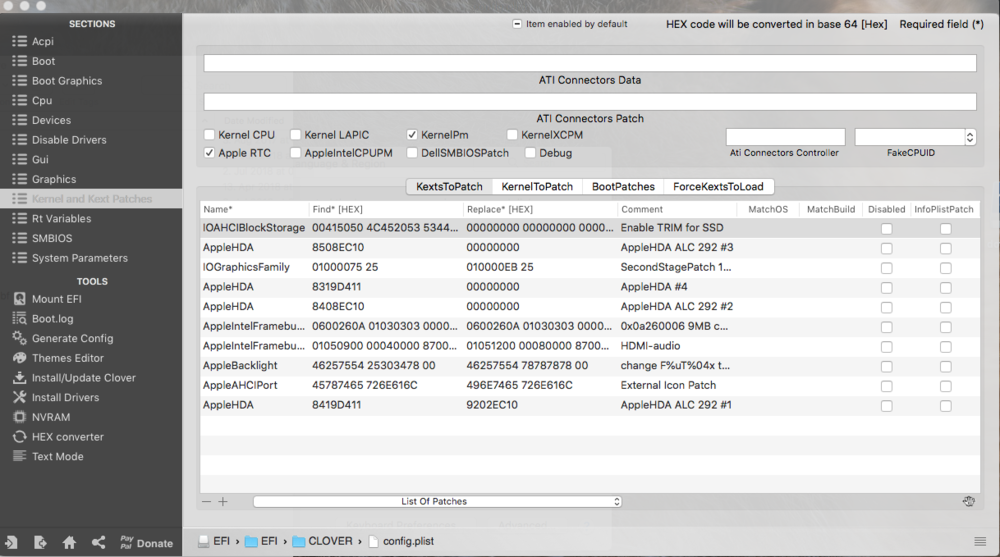Screen dimensions: 1000x557
Task: Click the CLOVER folder in path bar
Action: [x=323, y=541]
